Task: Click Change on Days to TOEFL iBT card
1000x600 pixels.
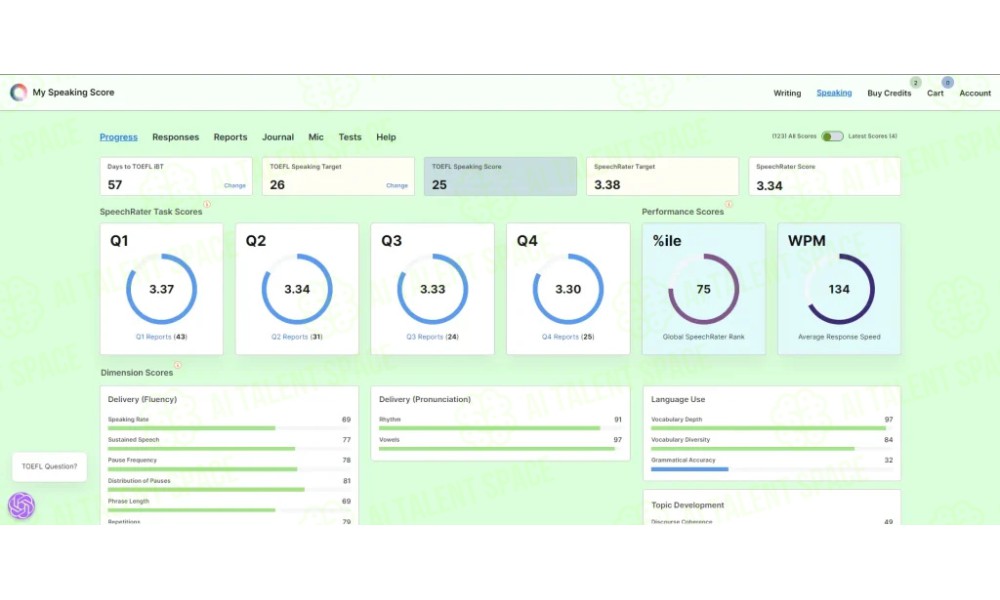Action: 235,186
